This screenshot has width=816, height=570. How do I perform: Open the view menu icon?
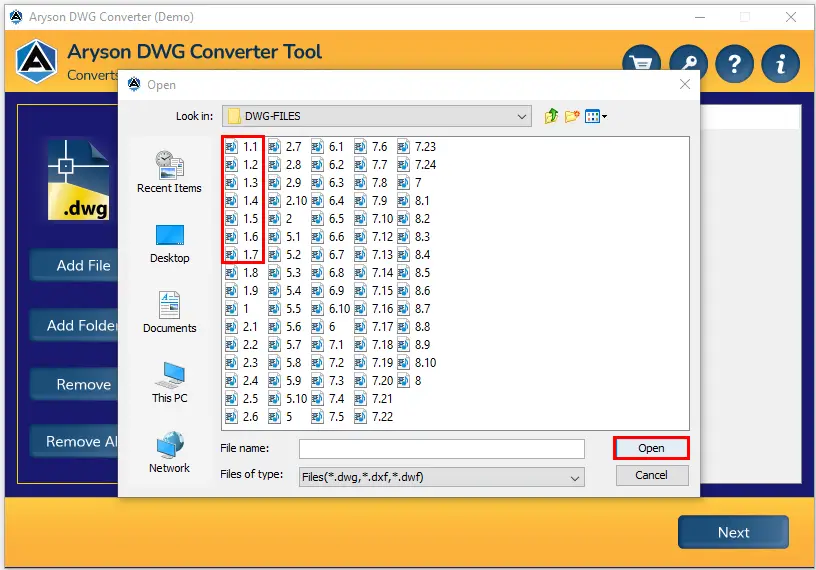tap(595, 116)
